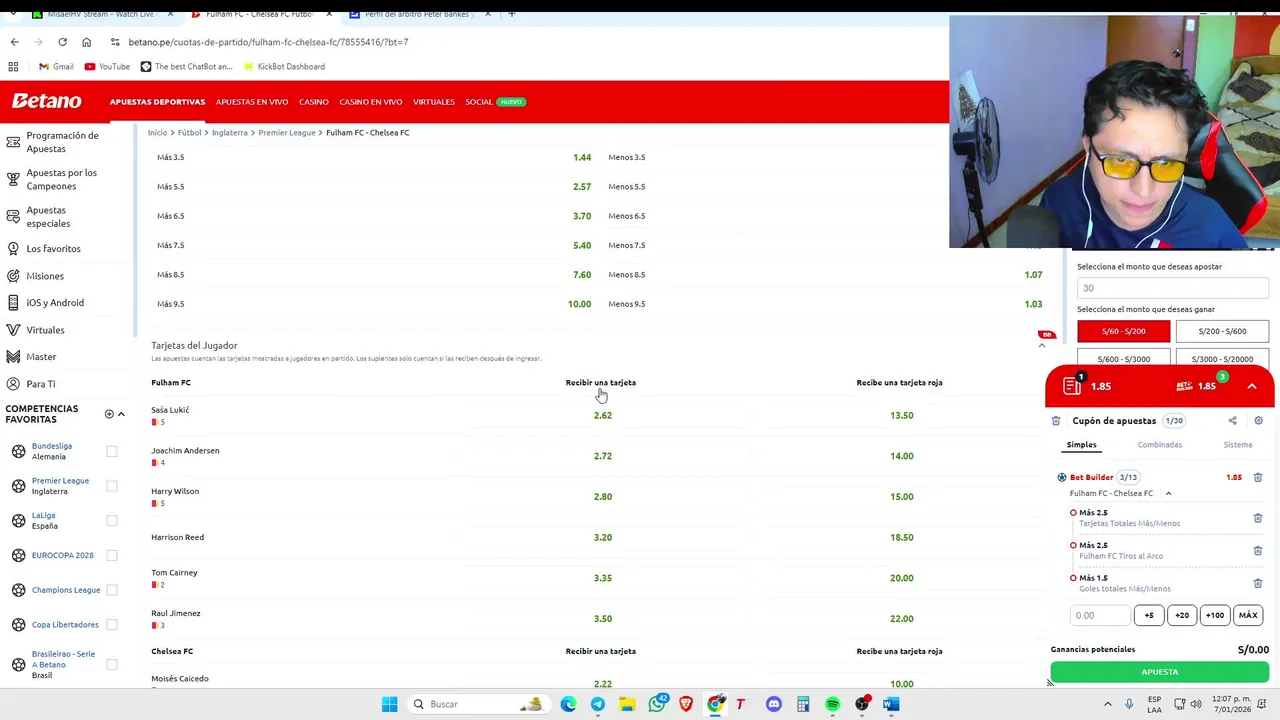The image size is (1280, 720).
Task: Pick Joachim Andersen red card odds 14.00
Action: click(x=902, y=456)
